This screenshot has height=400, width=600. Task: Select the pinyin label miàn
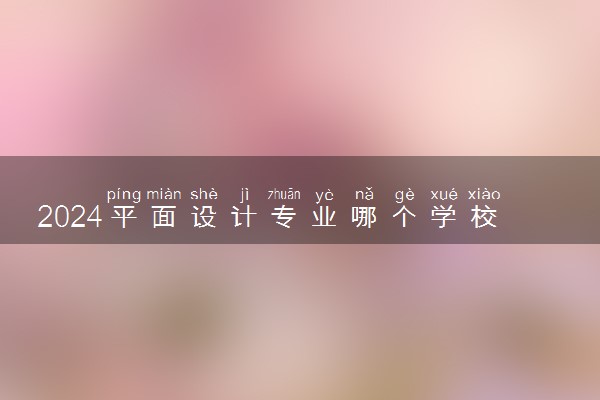pos(164,194)
